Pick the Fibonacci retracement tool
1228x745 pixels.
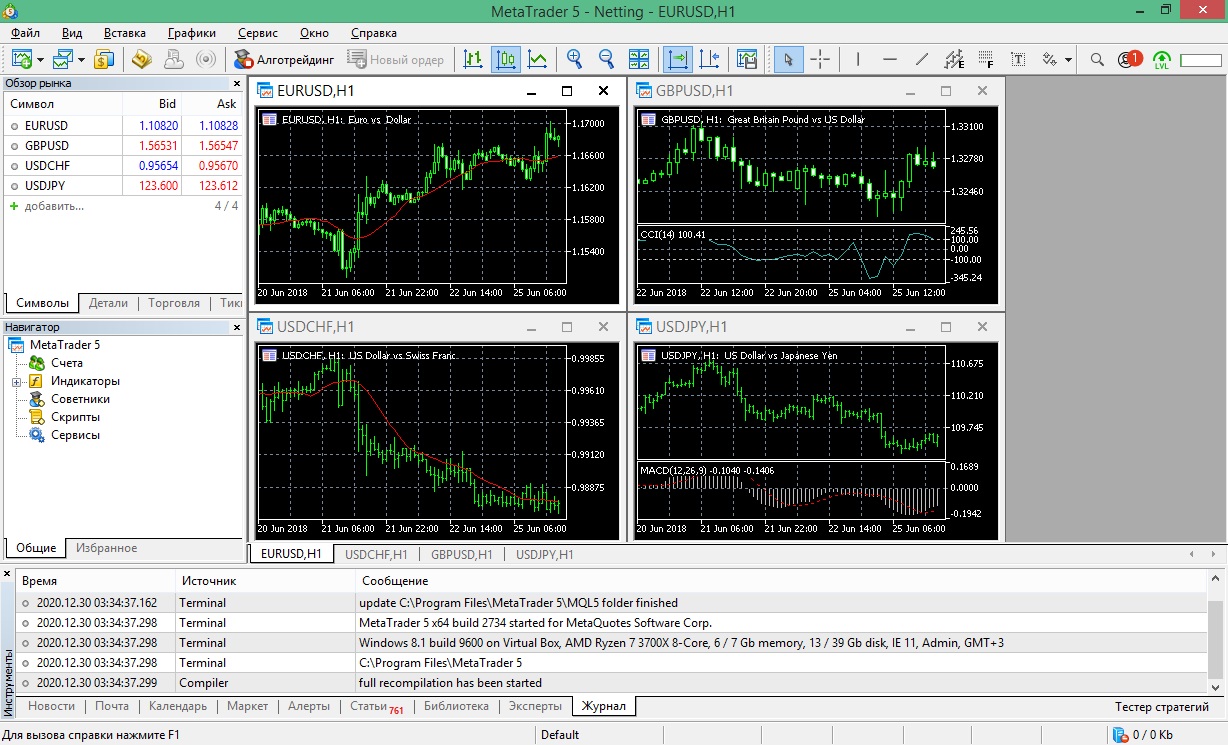click(x=986, y=59)
